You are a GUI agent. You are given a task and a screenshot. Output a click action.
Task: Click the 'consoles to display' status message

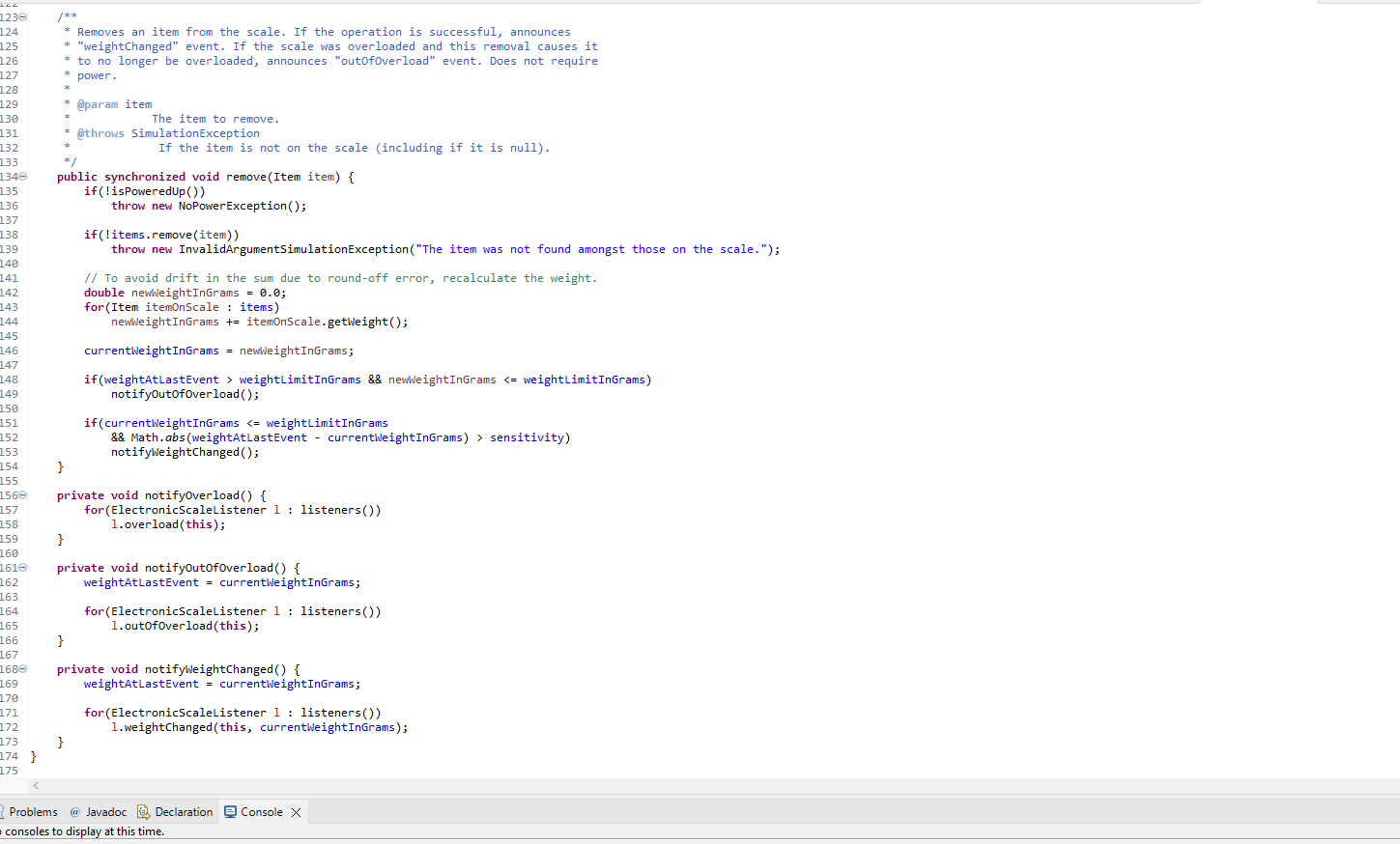(82, 831)
